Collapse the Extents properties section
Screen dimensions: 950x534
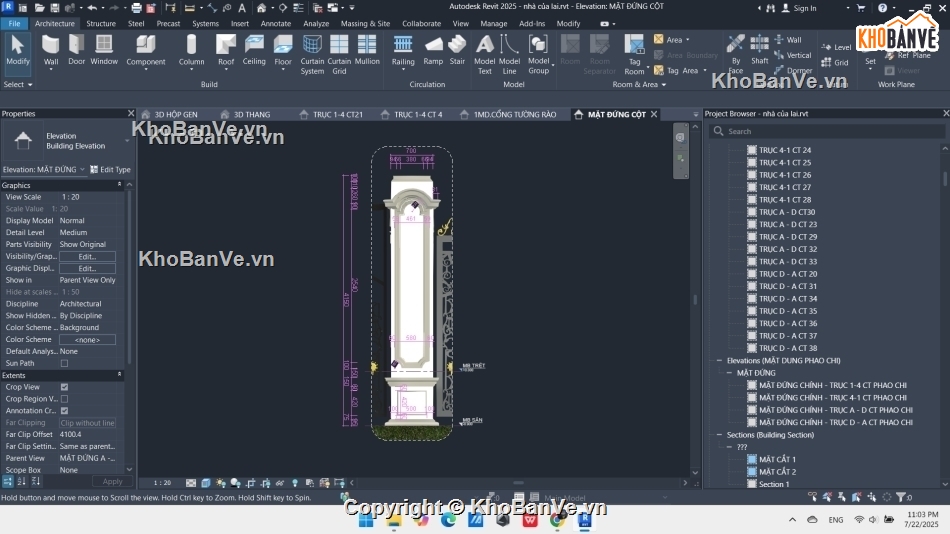pos(119,375)
